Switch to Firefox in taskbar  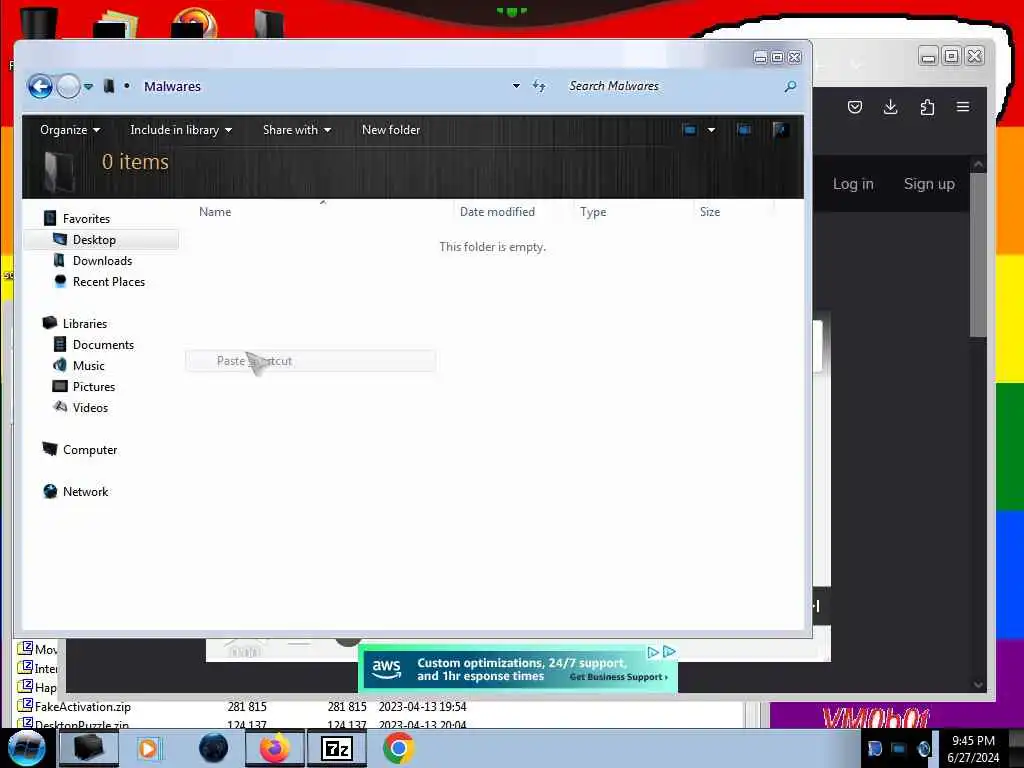275,748
